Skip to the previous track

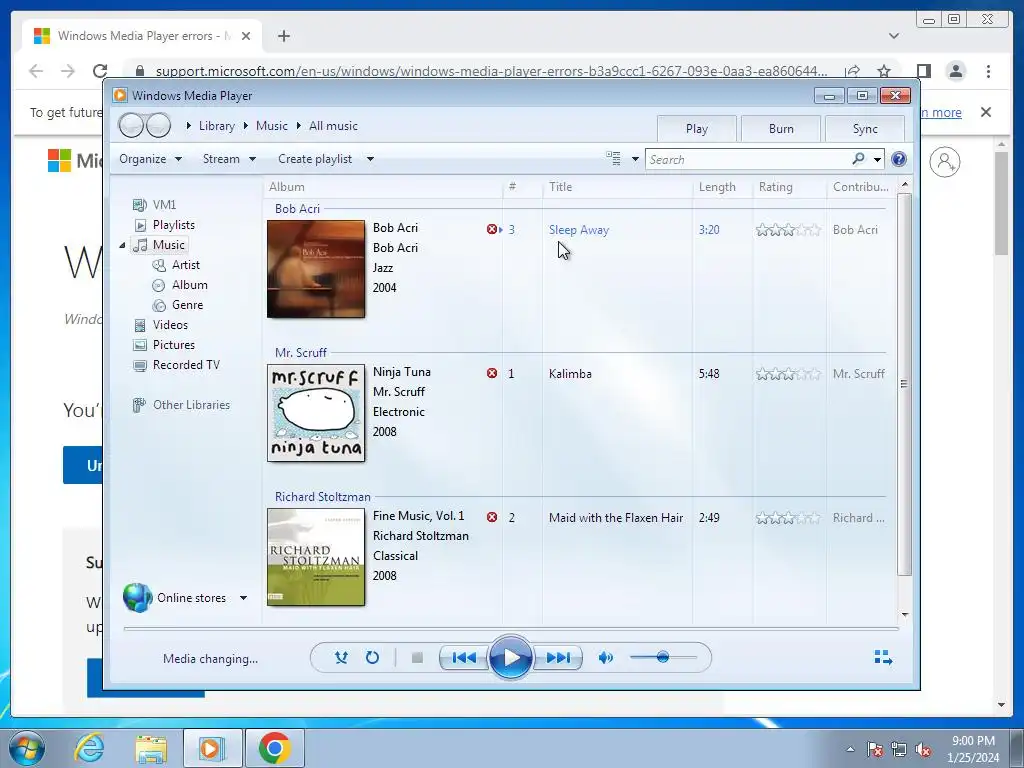tap(464, 658)
